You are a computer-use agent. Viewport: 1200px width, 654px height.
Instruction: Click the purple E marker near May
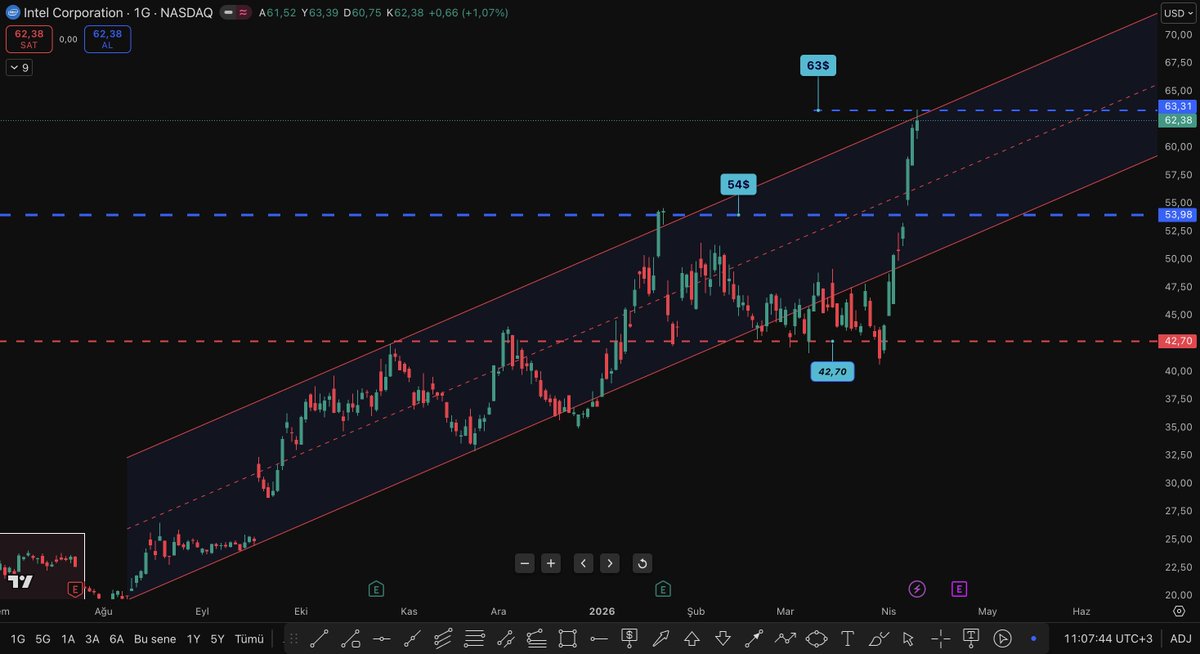(x=959, y=589)
